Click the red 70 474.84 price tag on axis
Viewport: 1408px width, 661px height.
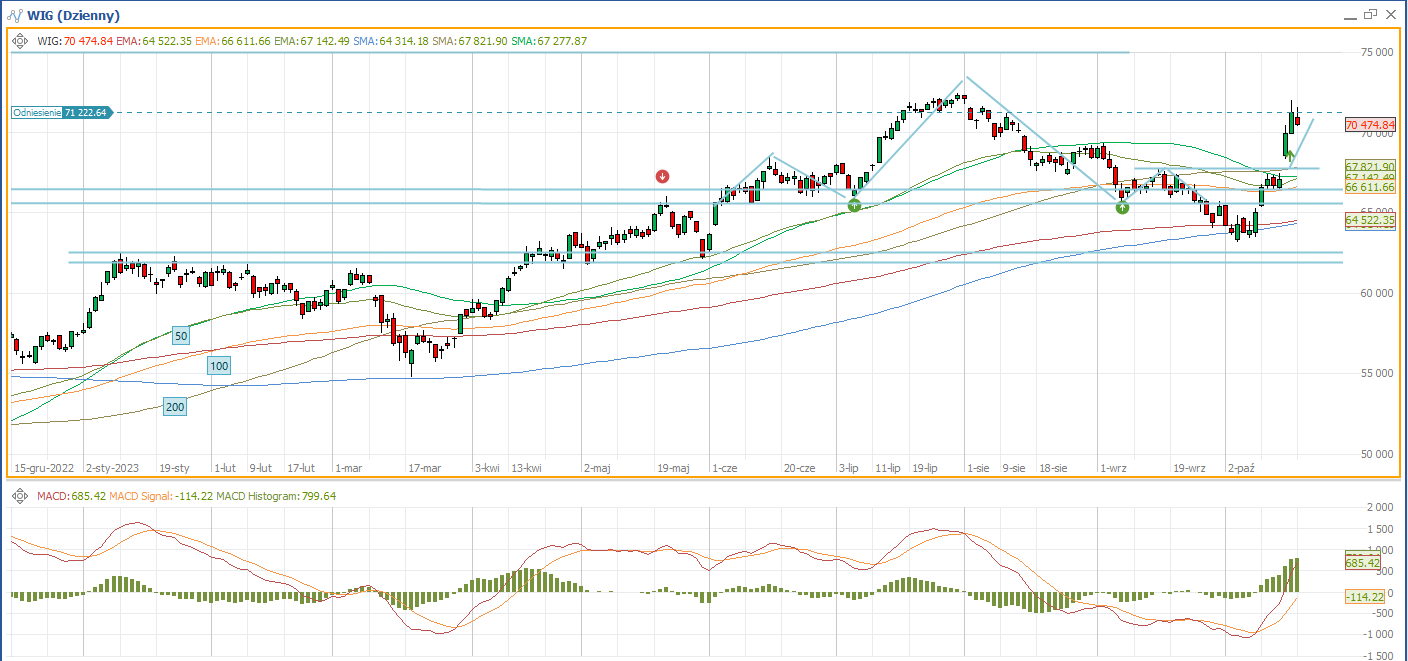[1370, 125]
